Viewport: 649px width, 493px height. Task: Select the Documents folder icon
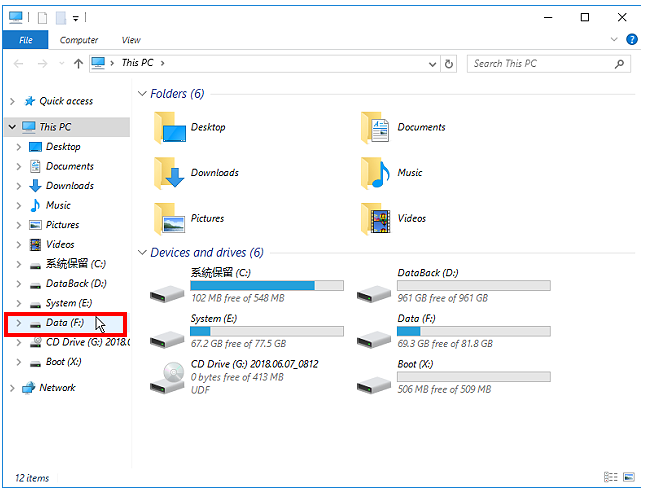[x=375, y=127]
